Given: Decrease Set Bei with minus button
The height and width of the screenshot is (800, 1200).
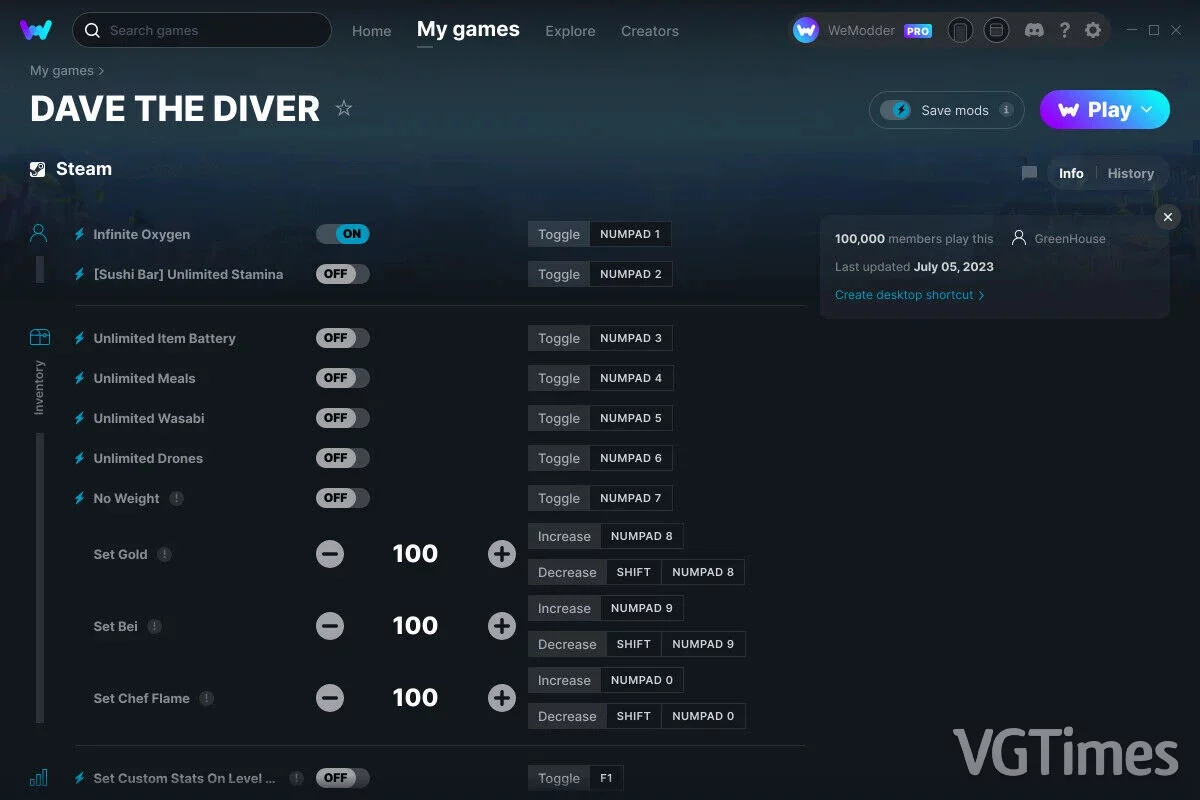Looking at the screenshot, I should click(330, 626).
